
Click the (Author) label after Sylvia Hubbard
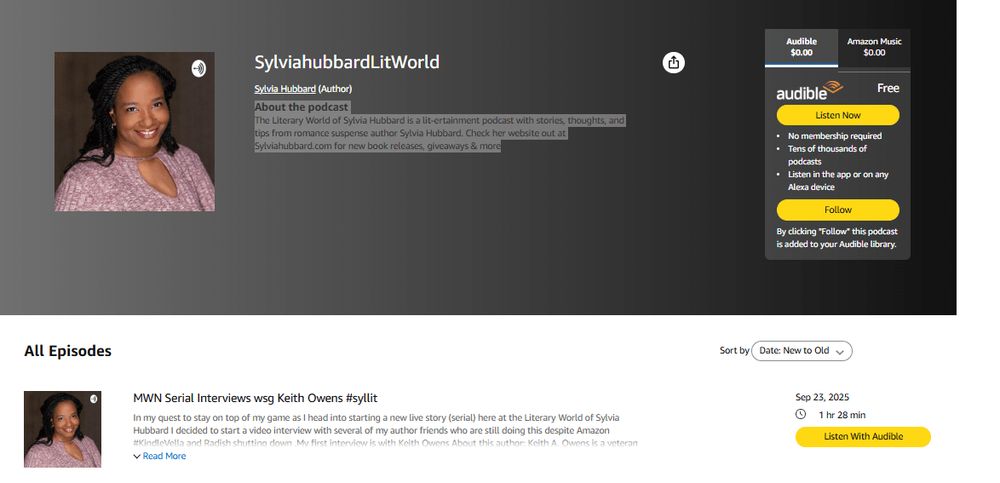[x=335, y=89]
